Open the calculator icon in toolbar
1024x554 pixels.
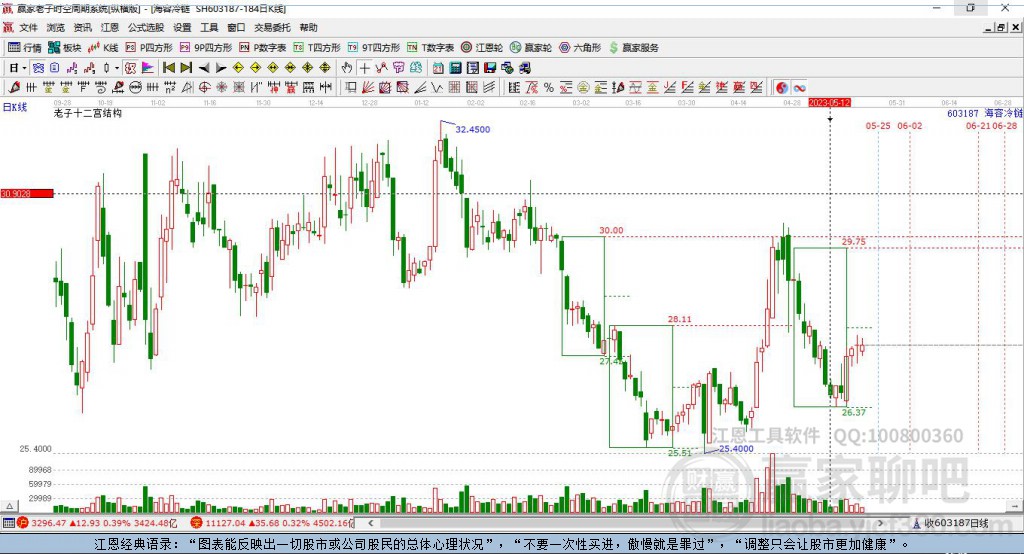(x=455, y=68)
